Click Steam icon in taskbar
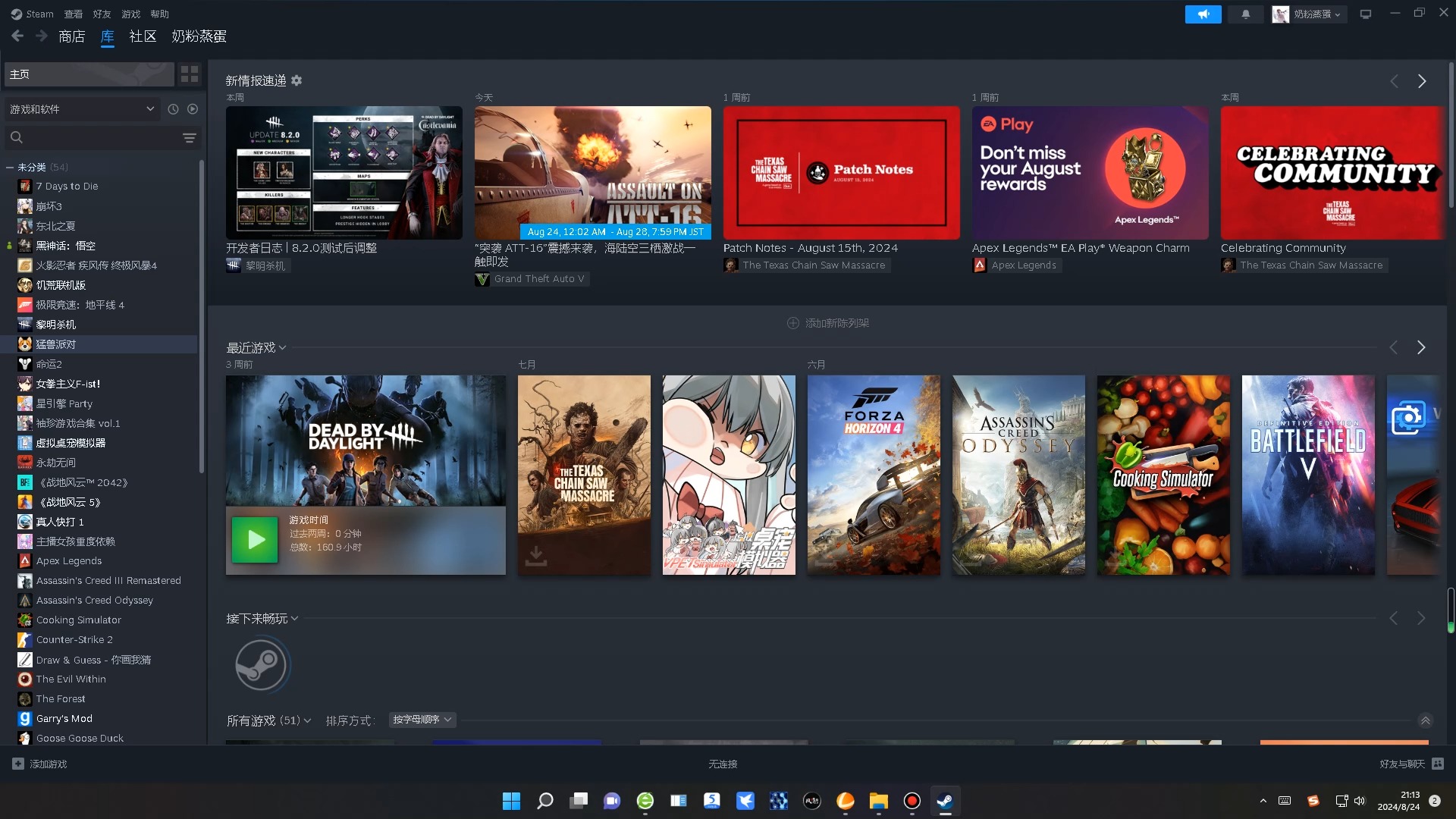The height and width of the screenshot is (819, 1456). click(x=945, y=801)
